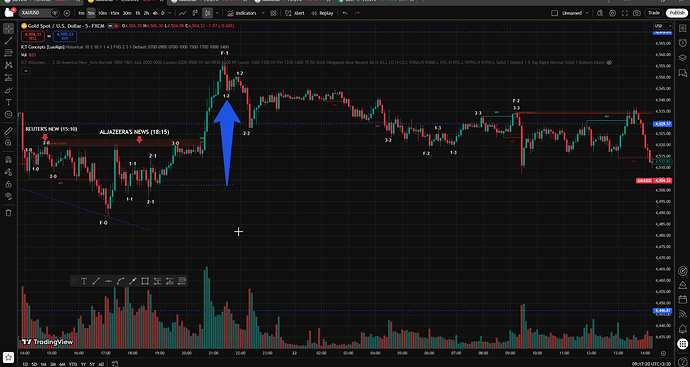The width and height of the screenshot is (690, 367).
Task: Click the Publish button
Action: click(x=676, y=13)
